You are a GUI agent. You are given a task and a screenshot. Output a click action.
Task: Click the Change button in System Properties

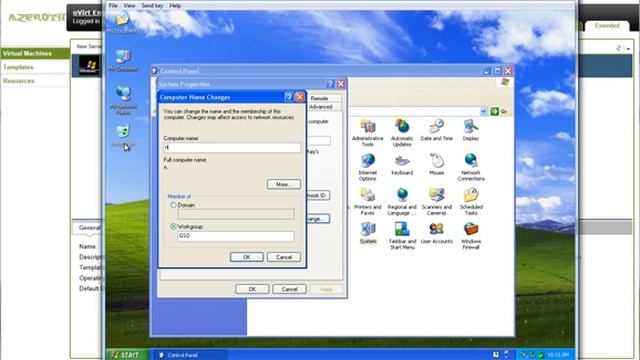[x=318, y=219]
